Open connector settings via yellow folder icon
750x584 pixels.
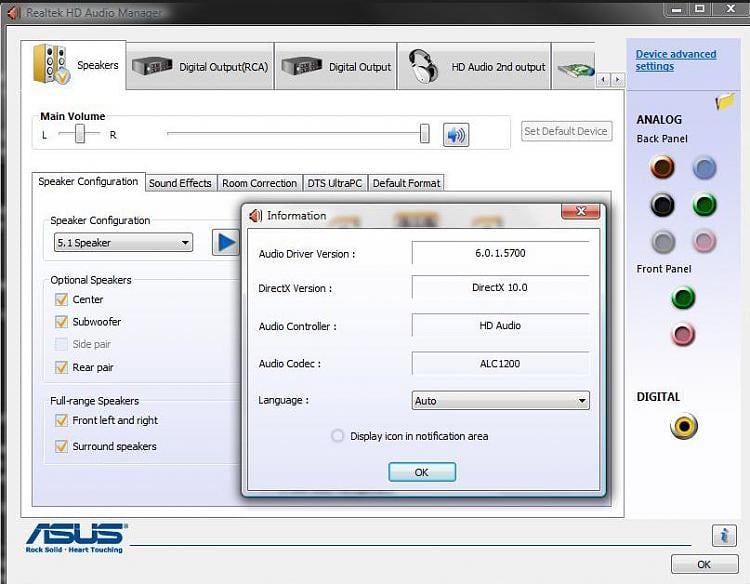pyautogui.click(x=725, y=101)
